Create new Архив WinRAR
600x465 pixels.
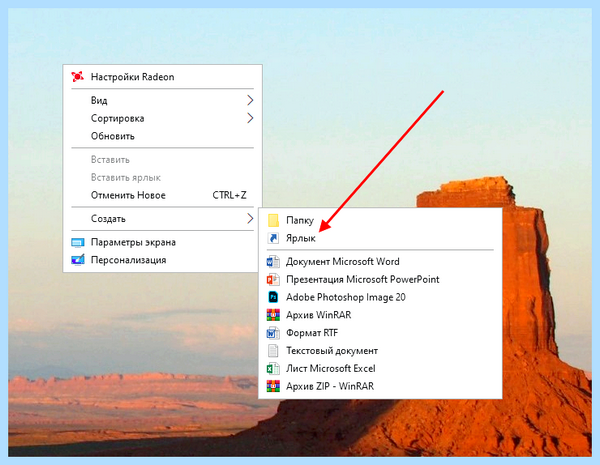coord(380,315)
